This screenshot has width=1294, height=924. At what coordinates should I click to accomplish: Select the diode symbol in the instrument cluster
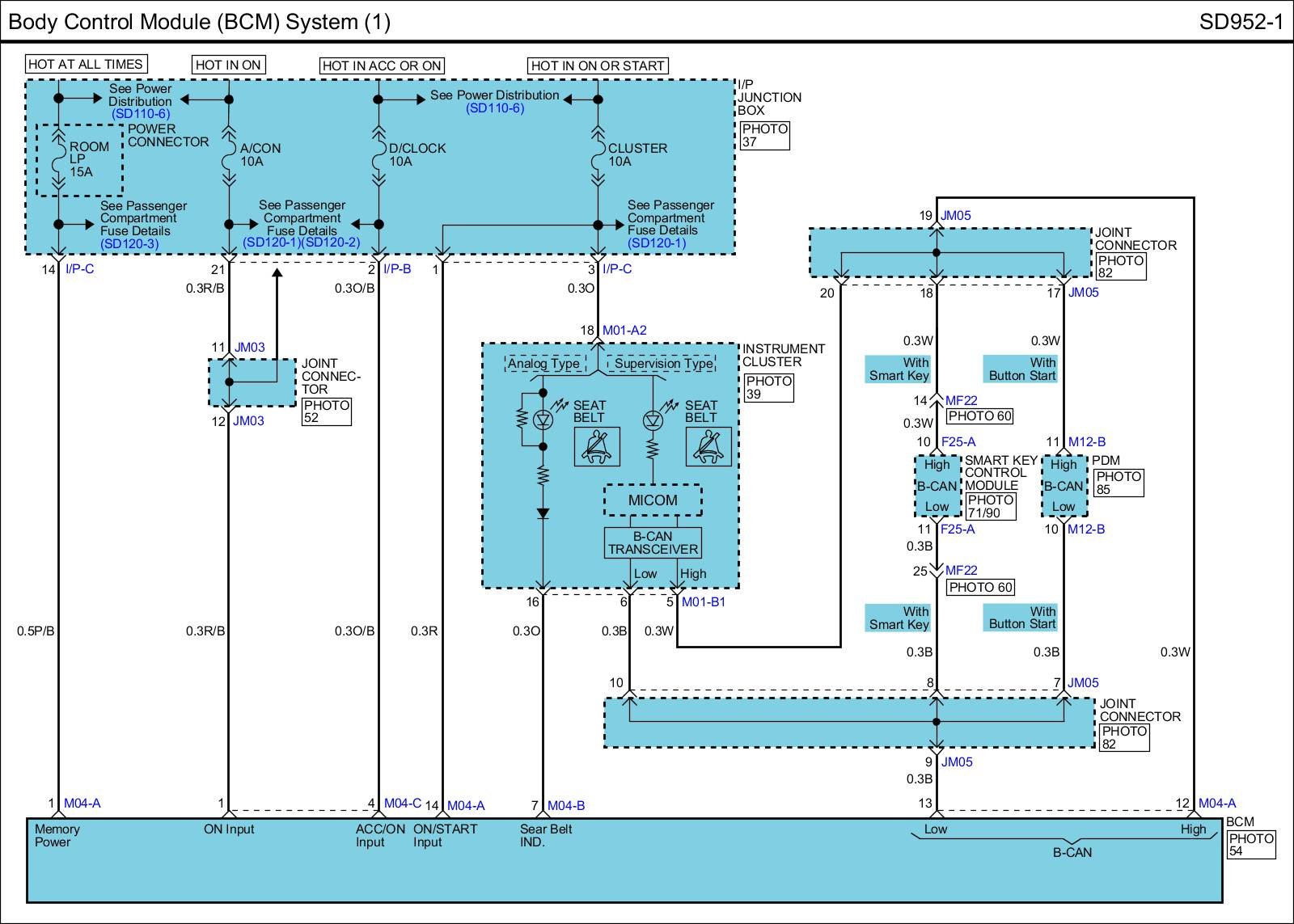coord(543,513)
